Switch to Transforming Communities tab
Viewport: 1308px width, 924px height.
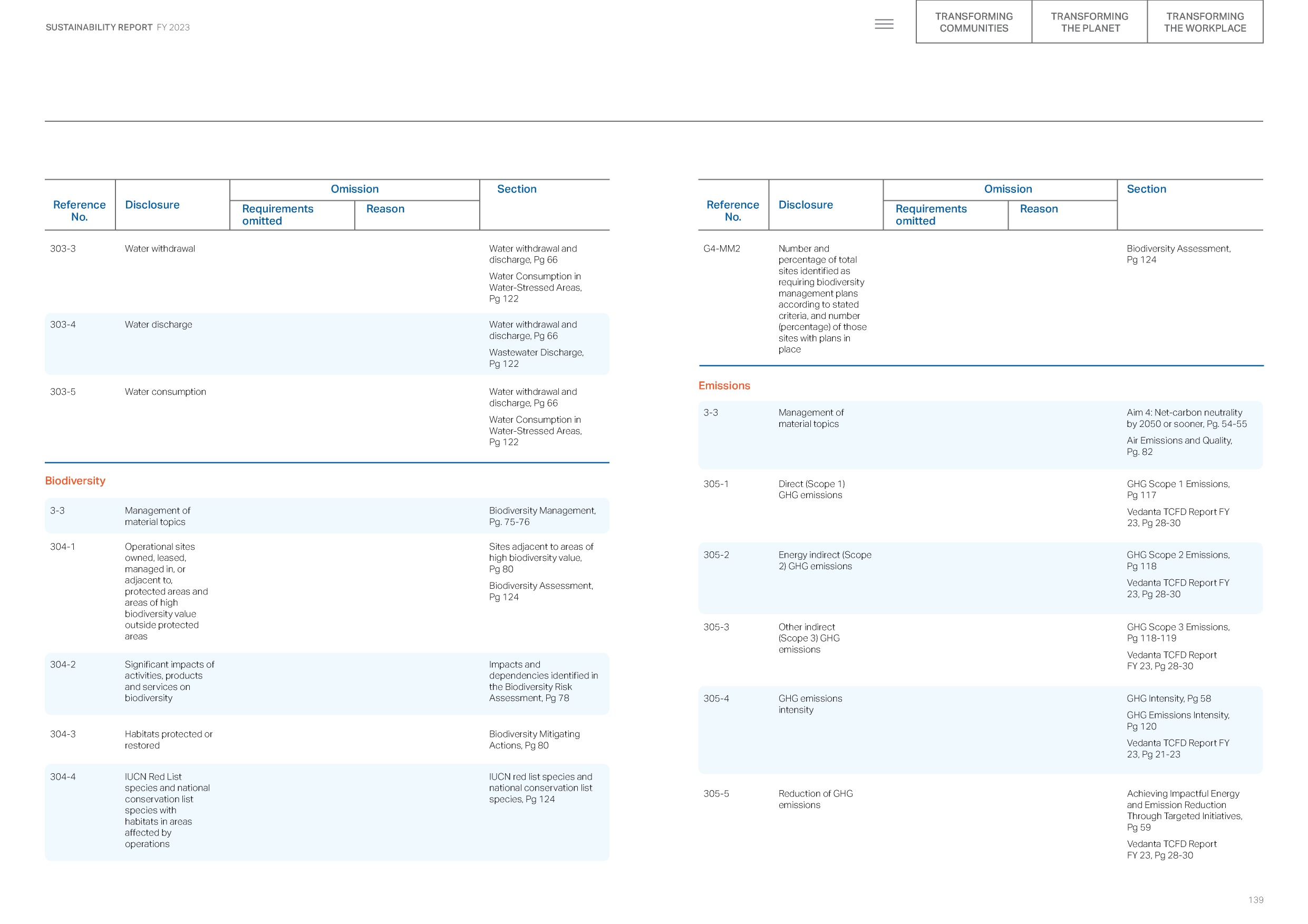tap(973, 22)
